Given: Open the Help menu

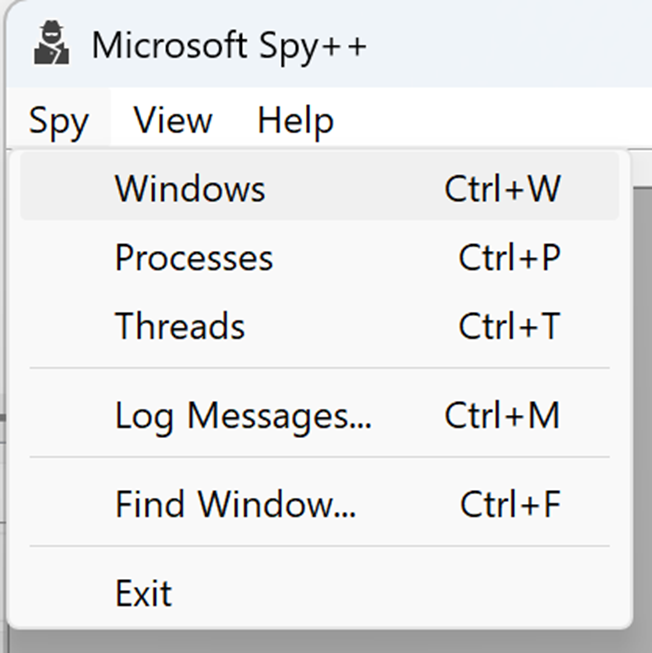Looking at the screenshot, I should [x=295, y=122].
